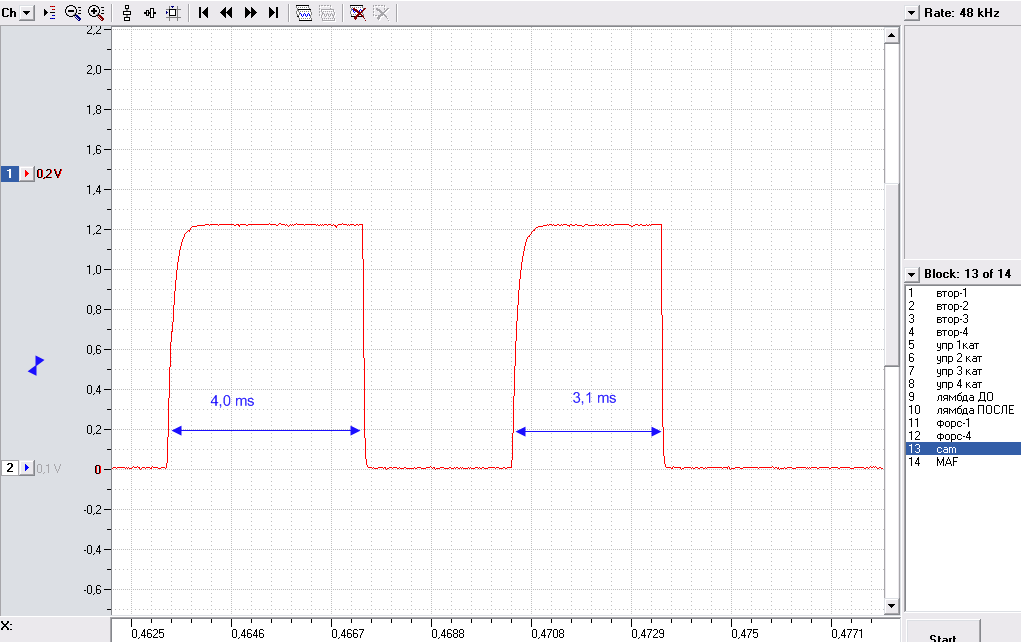Select block 6 упр 2 кат
1021x642 pixels.
click(963, 358)
